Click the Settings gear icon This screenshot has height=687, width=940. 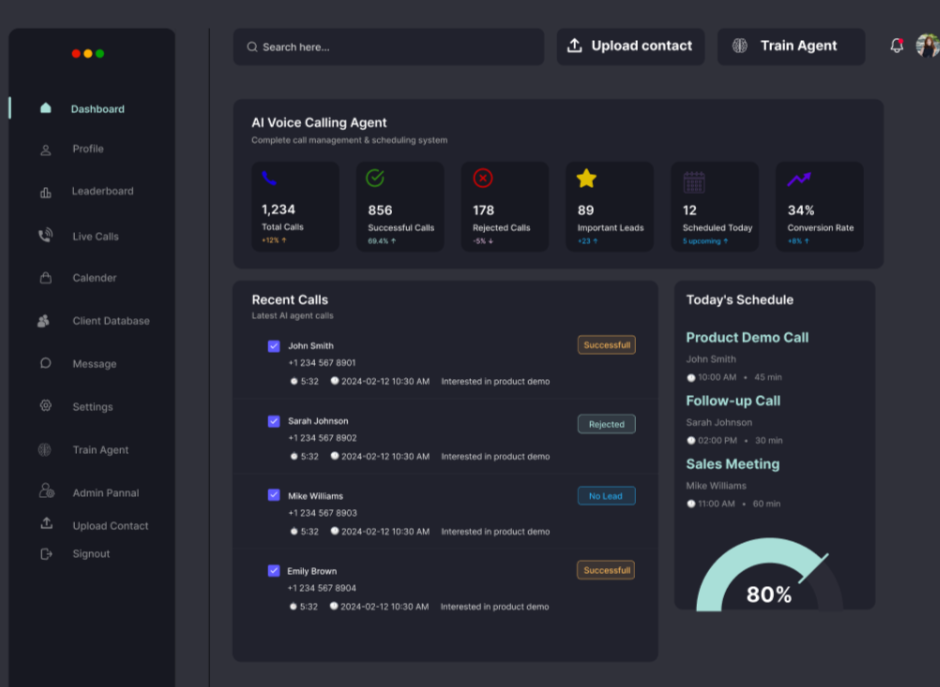tap(46, 406)
